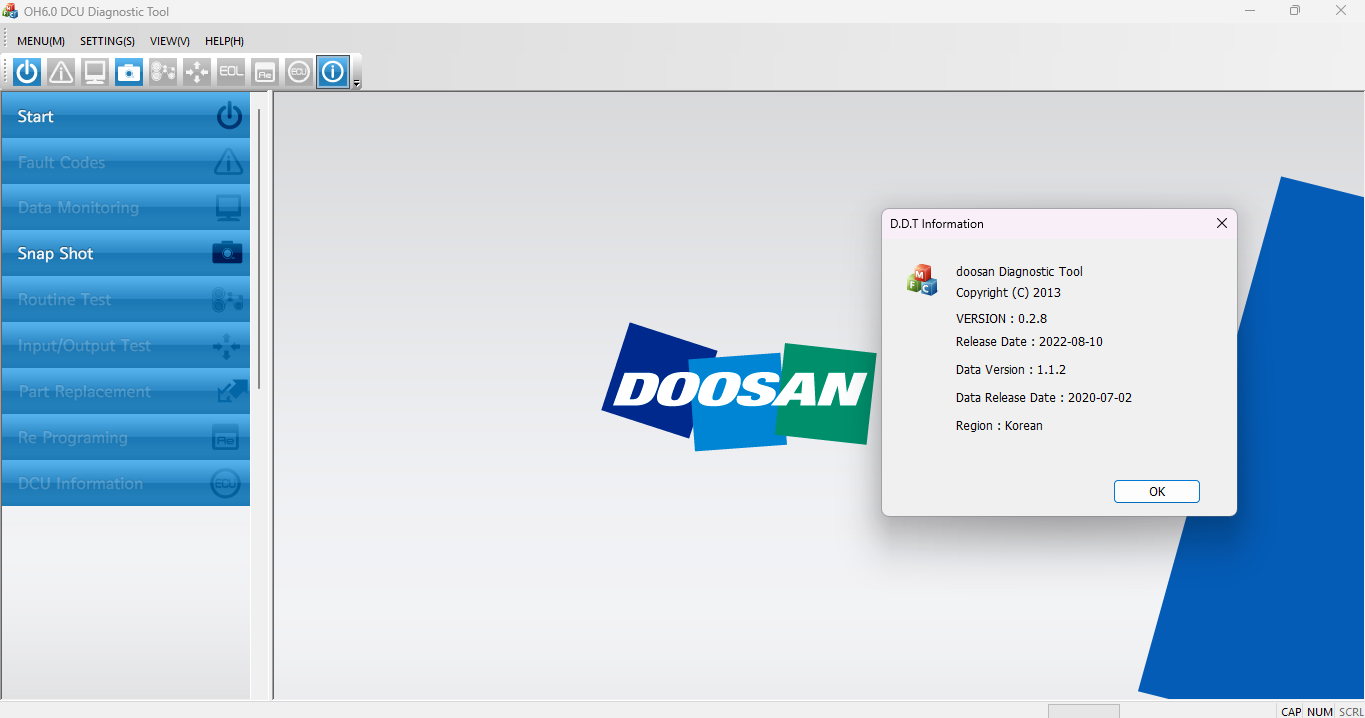Select Fault Codes in the side panel
The image size is (1365, 718).
[126, 162]
